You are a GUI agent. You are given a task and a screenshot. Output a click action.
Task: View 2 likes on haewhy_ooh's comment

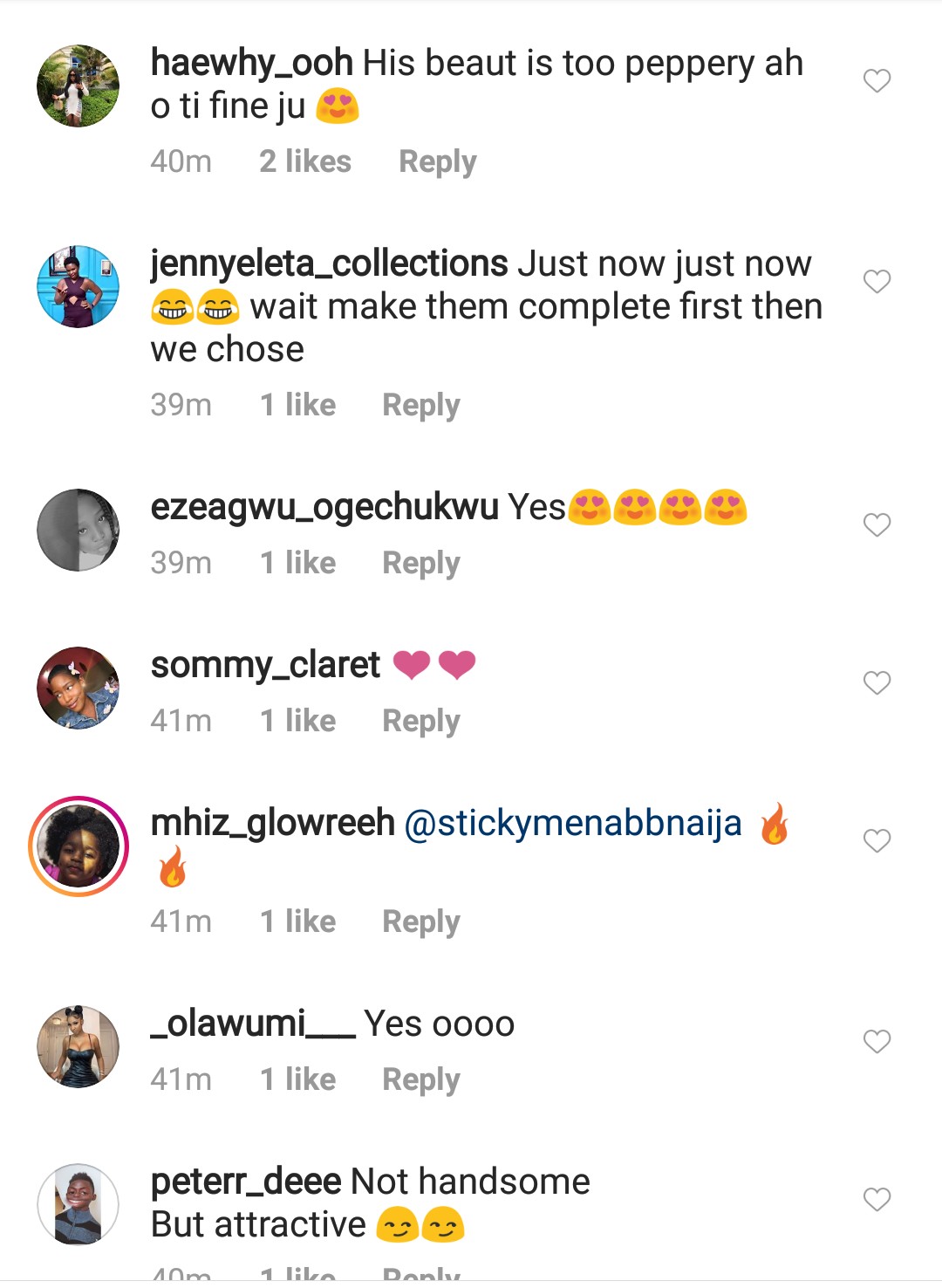click(304, 162)
